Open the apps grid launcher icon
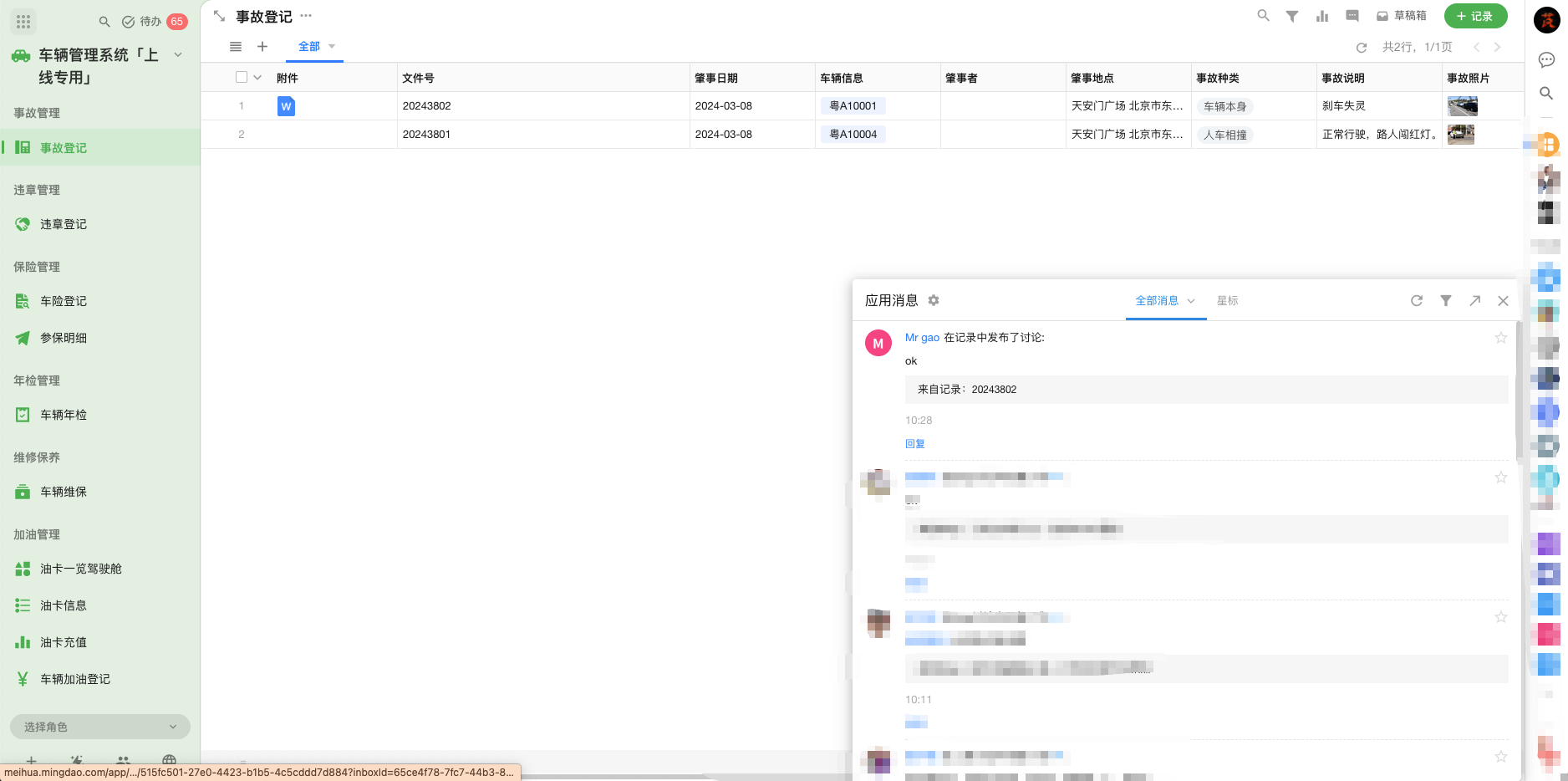This screenshot has height=781, width=1568. coord(23,22)
